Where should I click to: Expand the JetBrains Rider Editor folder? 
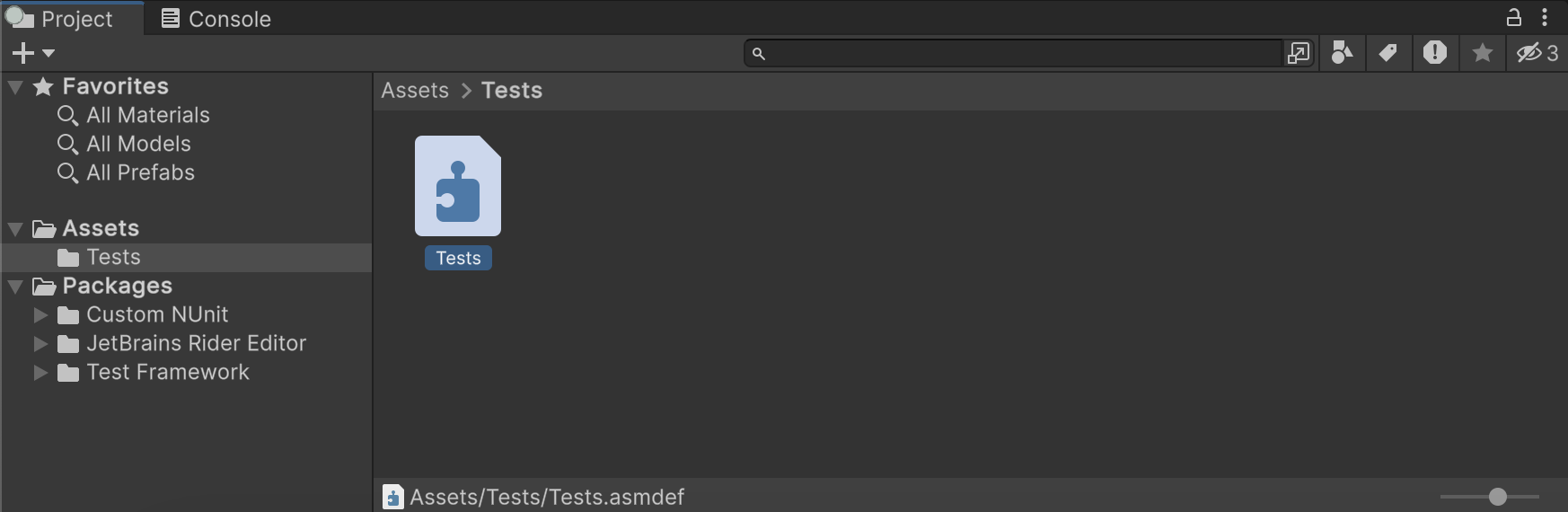[40, 344]
